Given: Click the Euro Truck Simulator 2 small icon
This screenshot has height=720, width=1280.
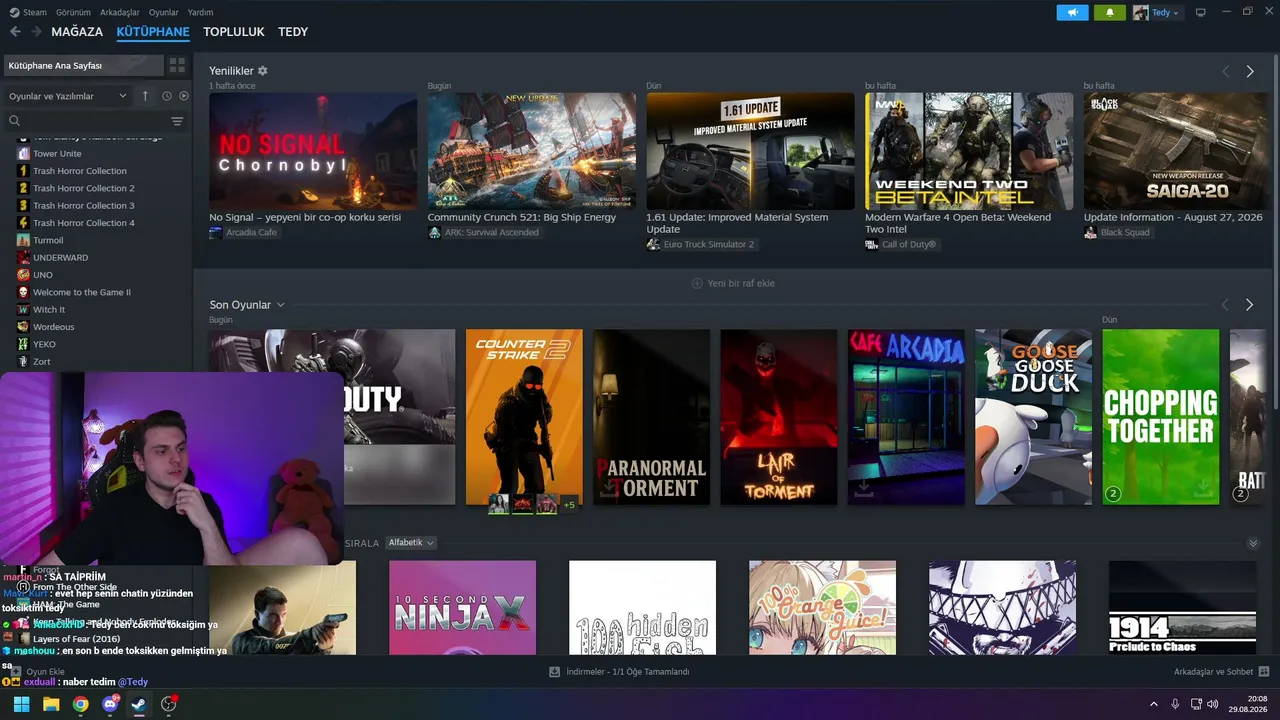Looking at the screenshot, I should point(653,244).
